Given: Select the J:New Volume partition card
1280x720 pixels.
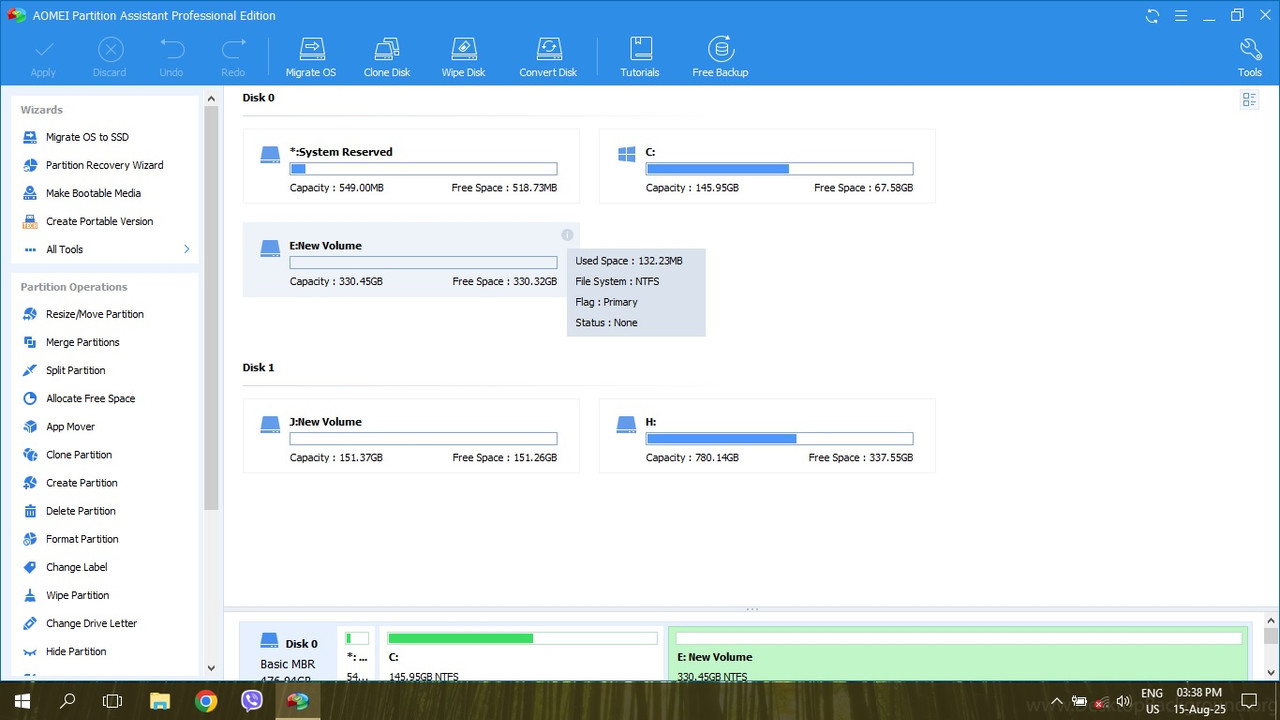Looking at the screenshot, I should click(411, 436).
